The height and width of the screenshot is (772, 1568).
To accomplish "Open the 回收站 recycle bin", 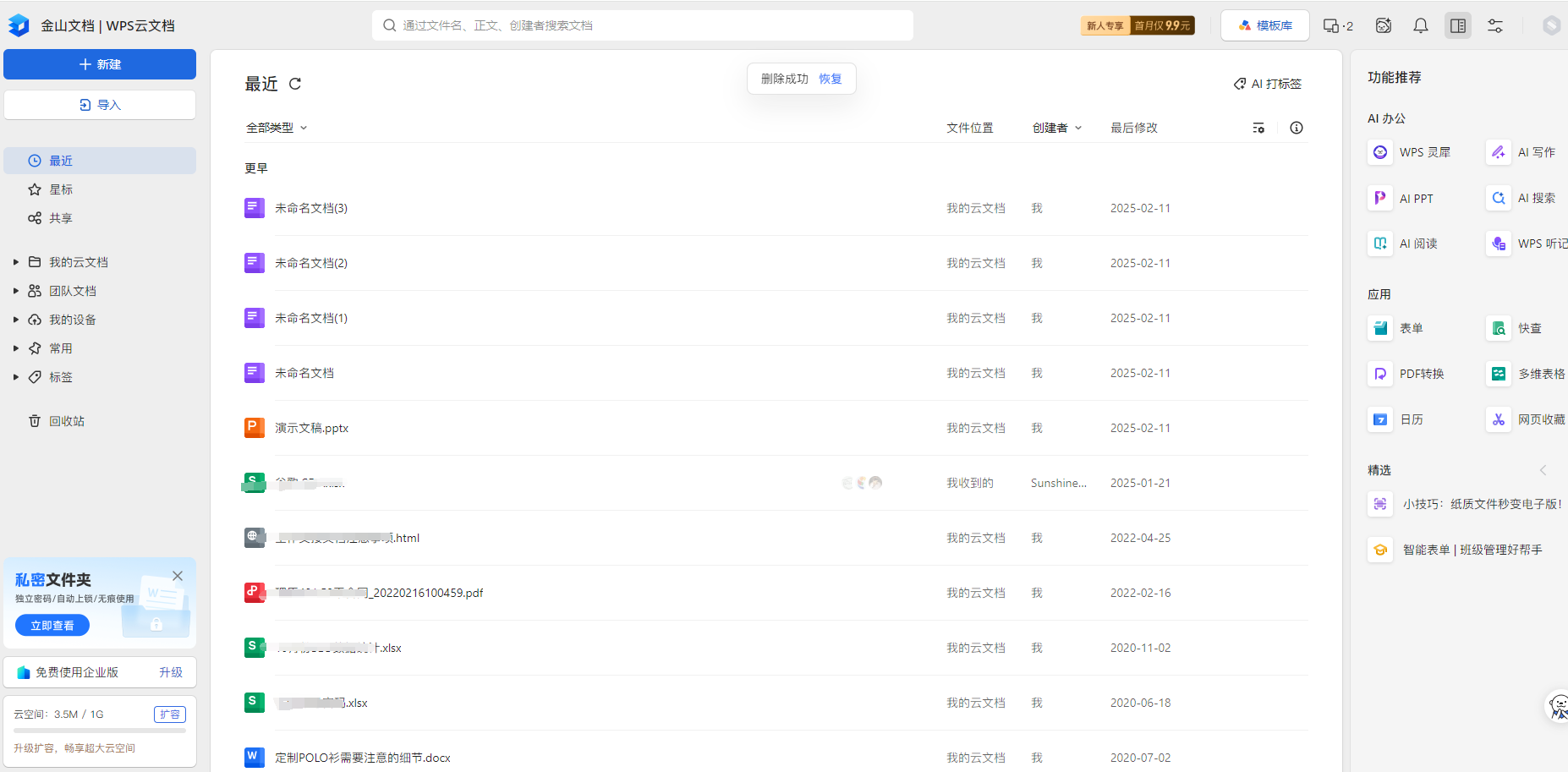I will [66, 421].
